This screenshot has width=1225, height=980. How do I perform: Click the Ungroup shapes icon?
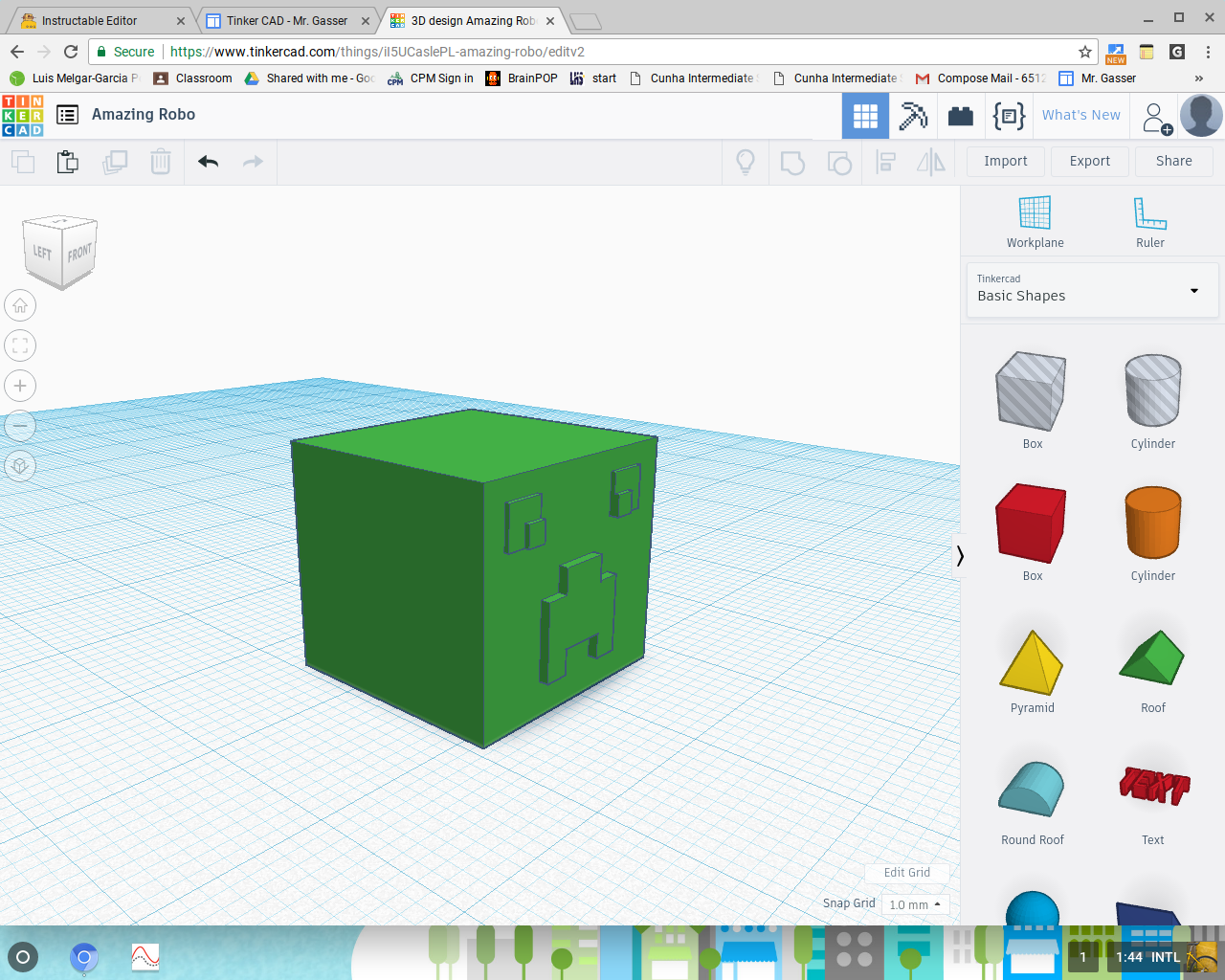coord(839,162)
